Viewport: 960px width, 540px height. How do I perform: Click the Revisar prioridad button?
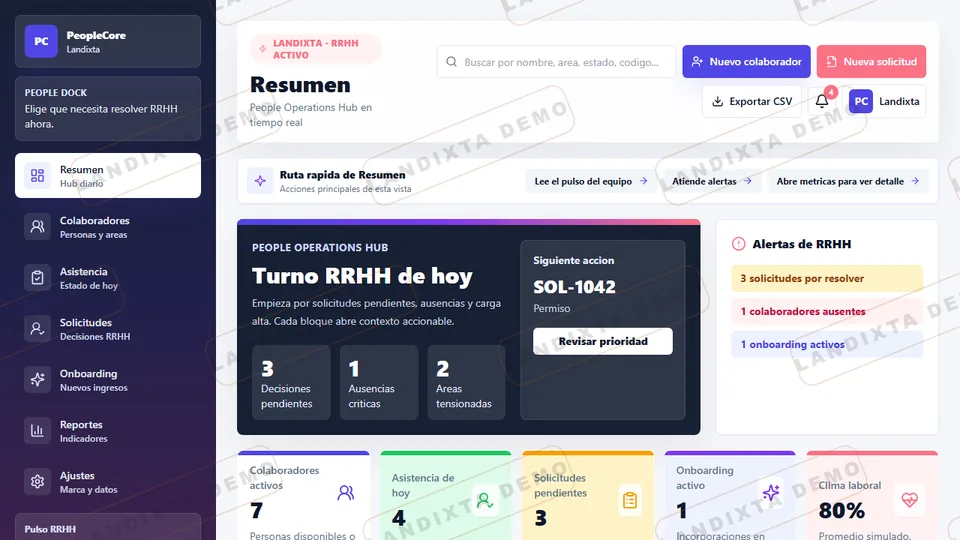[x=602, y=341]
